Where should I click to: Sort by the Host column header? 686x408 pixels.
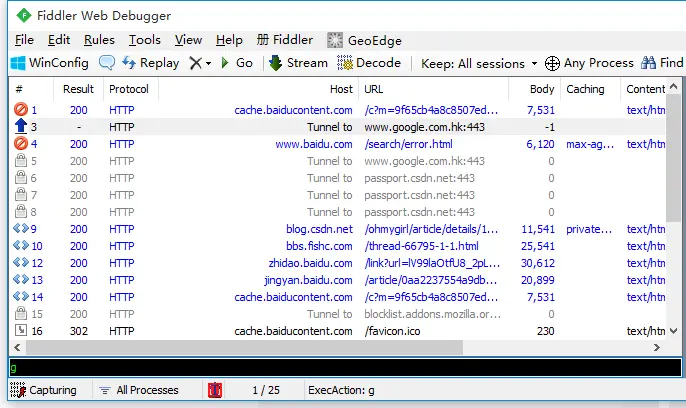tap(258, 89)
